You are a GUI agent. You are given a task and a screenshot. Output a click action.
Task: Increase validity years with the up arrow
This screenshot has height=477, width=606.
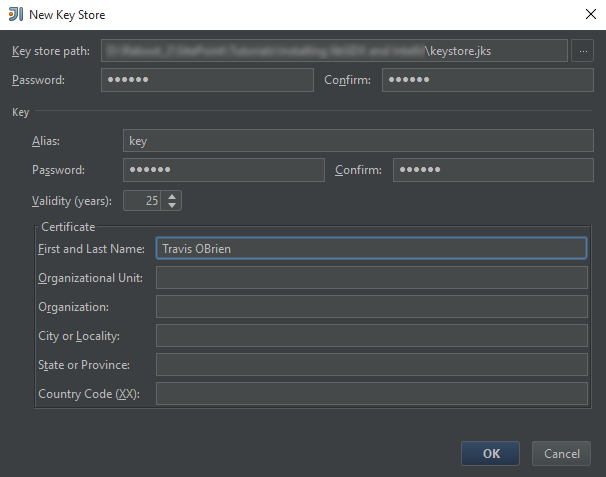[x=172, y=195]
